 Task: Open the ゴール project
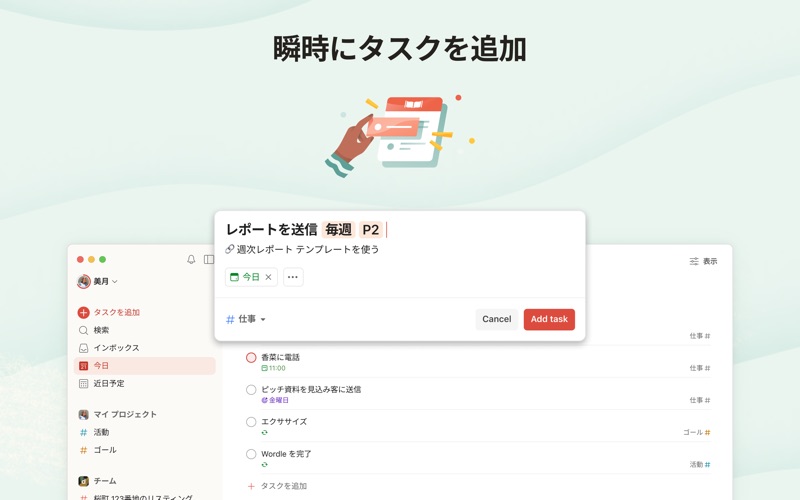(x=105, y=450)
